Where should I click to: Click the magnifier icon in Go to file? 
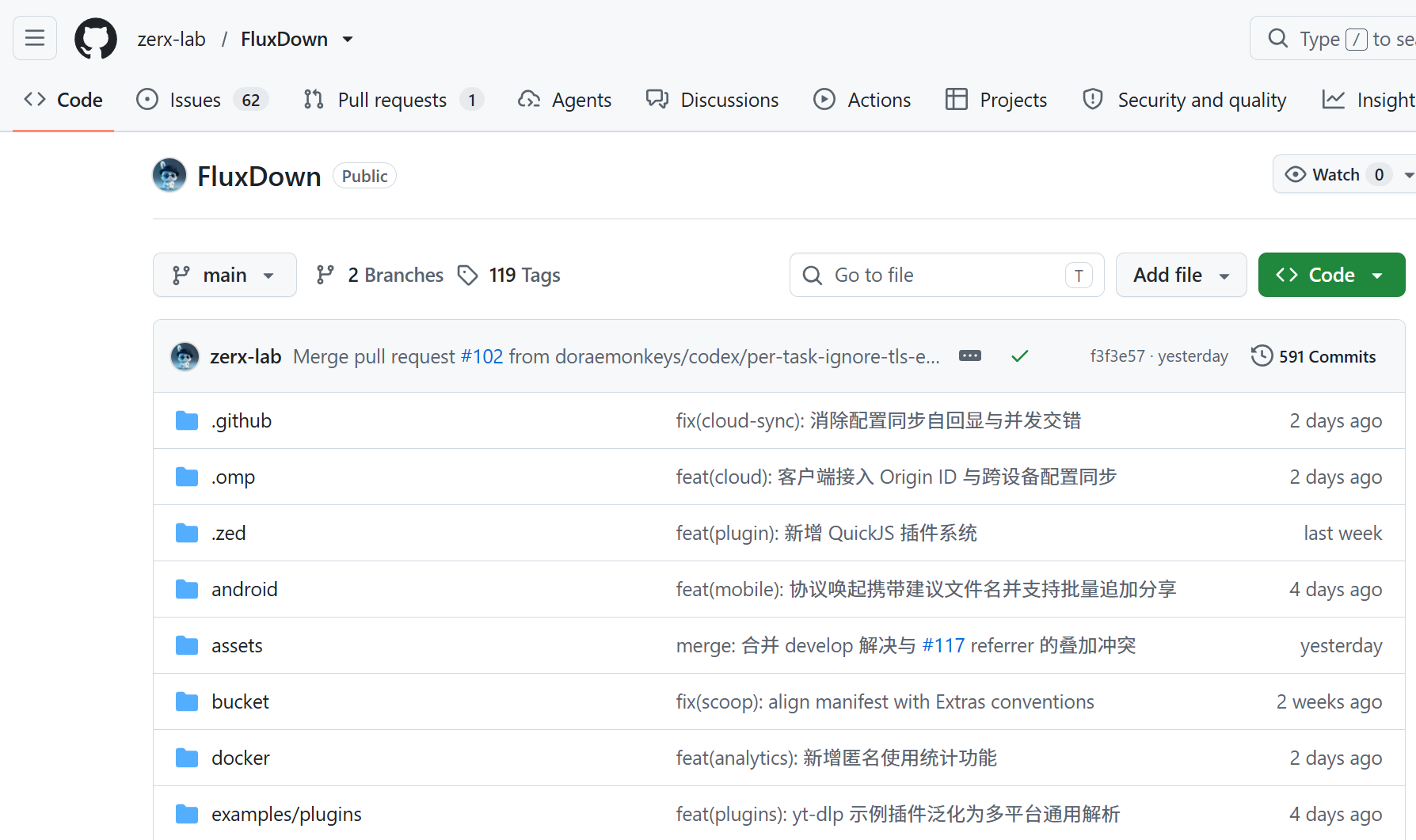click(813, 275)
